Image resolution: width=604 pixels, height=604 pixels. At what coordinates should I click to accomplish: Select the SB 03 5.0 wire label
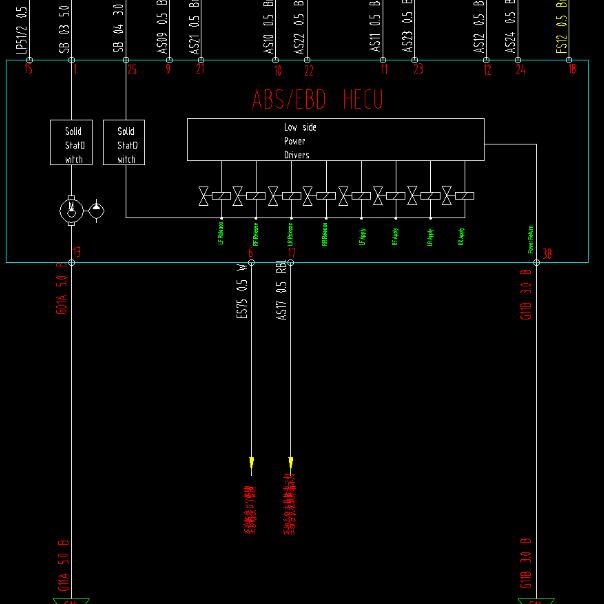64,29
